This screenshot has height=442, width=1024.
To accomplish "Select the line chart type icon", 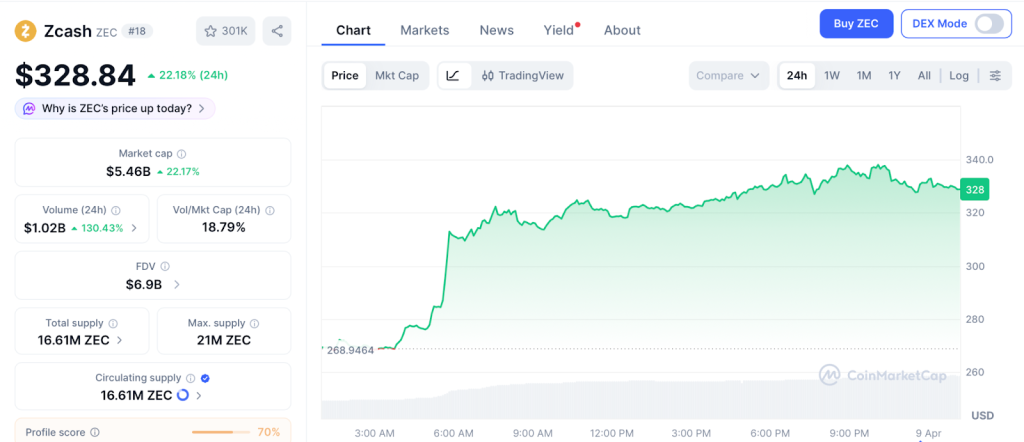I will coord(453,76).
